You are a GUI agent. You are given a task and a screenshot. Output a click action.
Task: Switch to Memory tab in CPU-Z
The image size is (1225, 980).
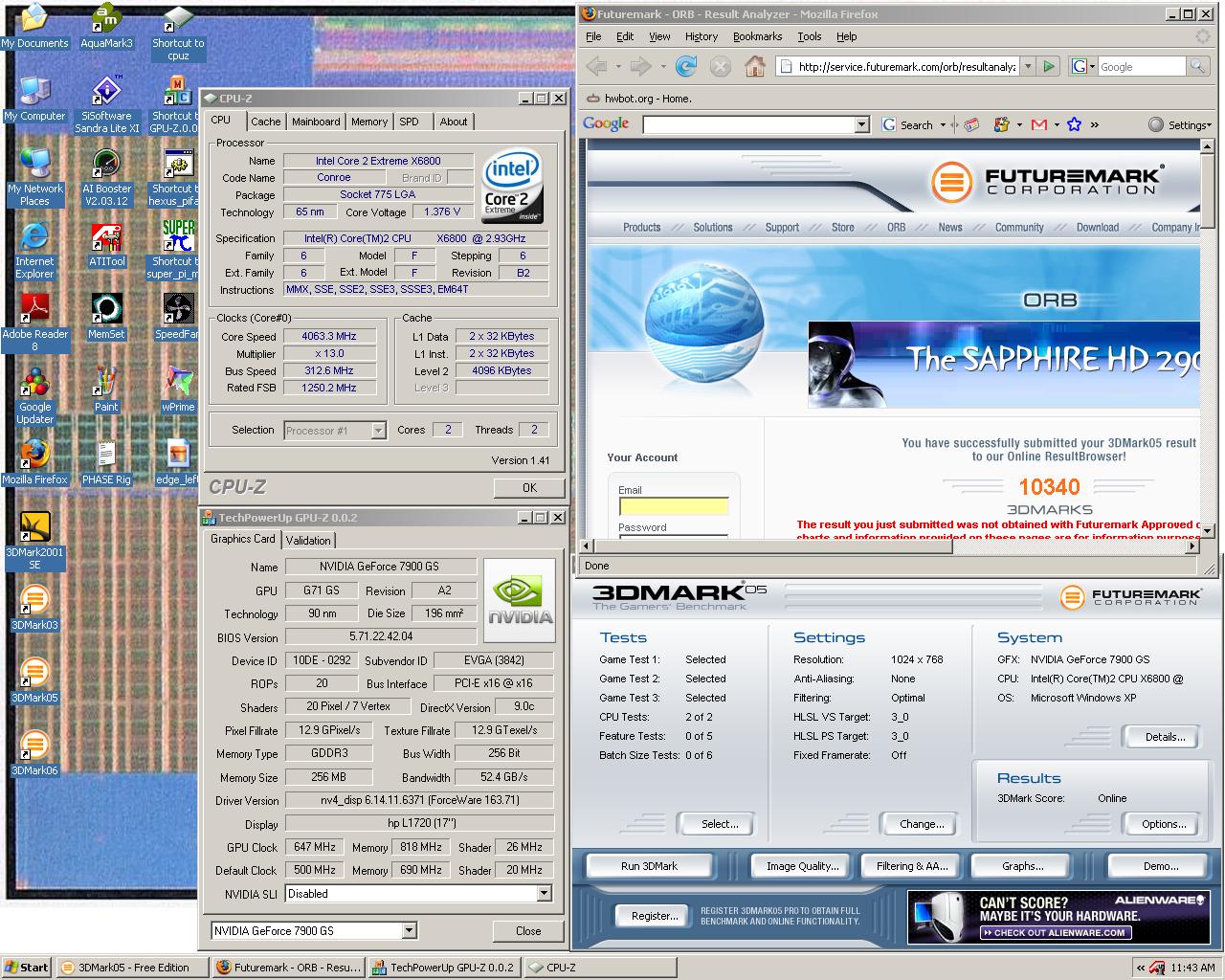coord(369,122)
